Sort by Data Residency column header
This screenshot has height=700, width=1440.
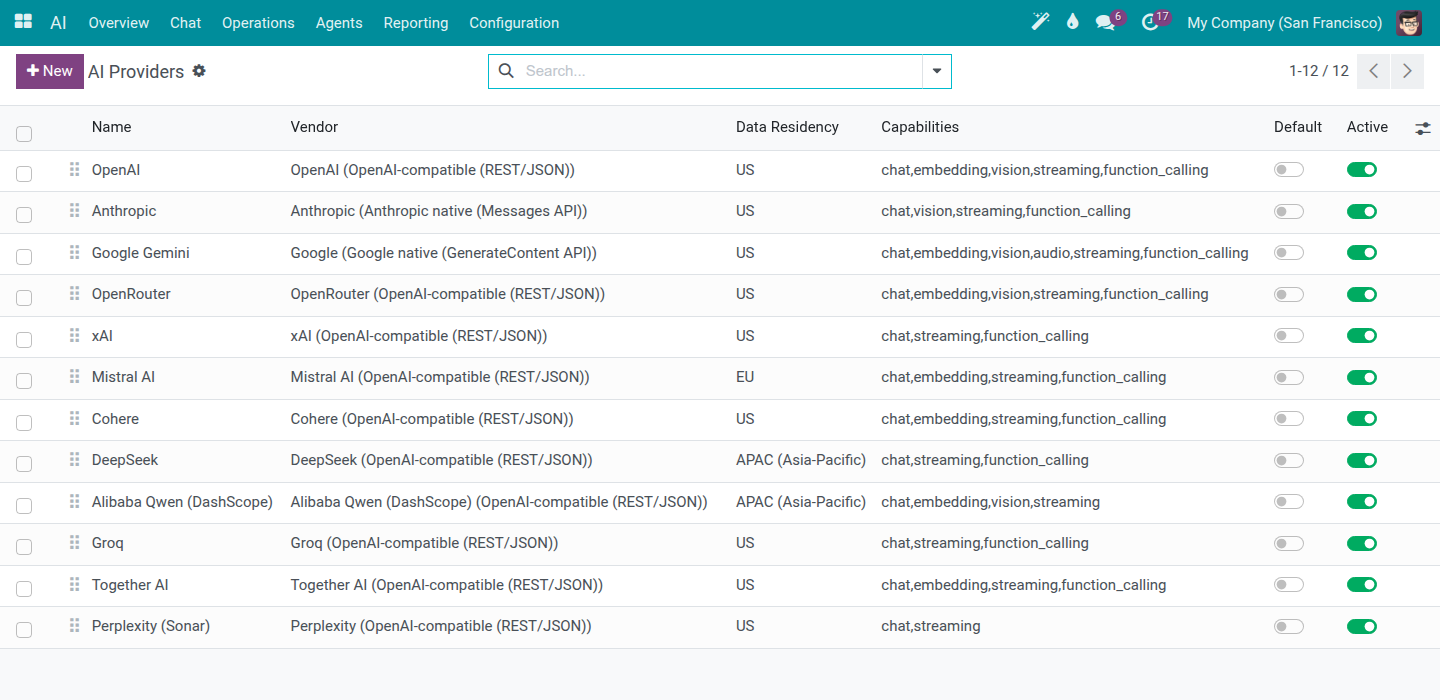pos(787,127)
